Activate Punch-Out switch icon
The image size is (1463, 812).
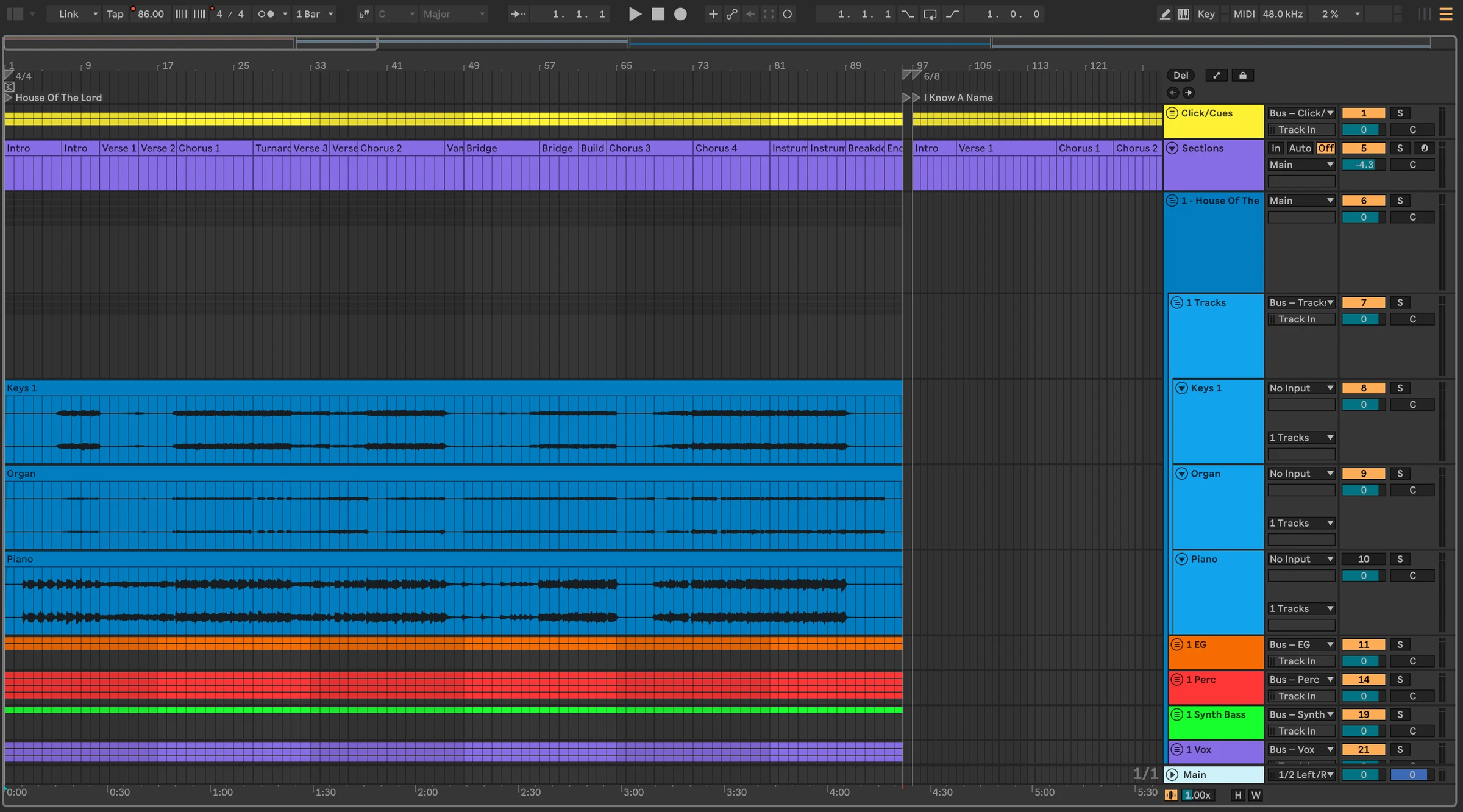tap(952, 14)
